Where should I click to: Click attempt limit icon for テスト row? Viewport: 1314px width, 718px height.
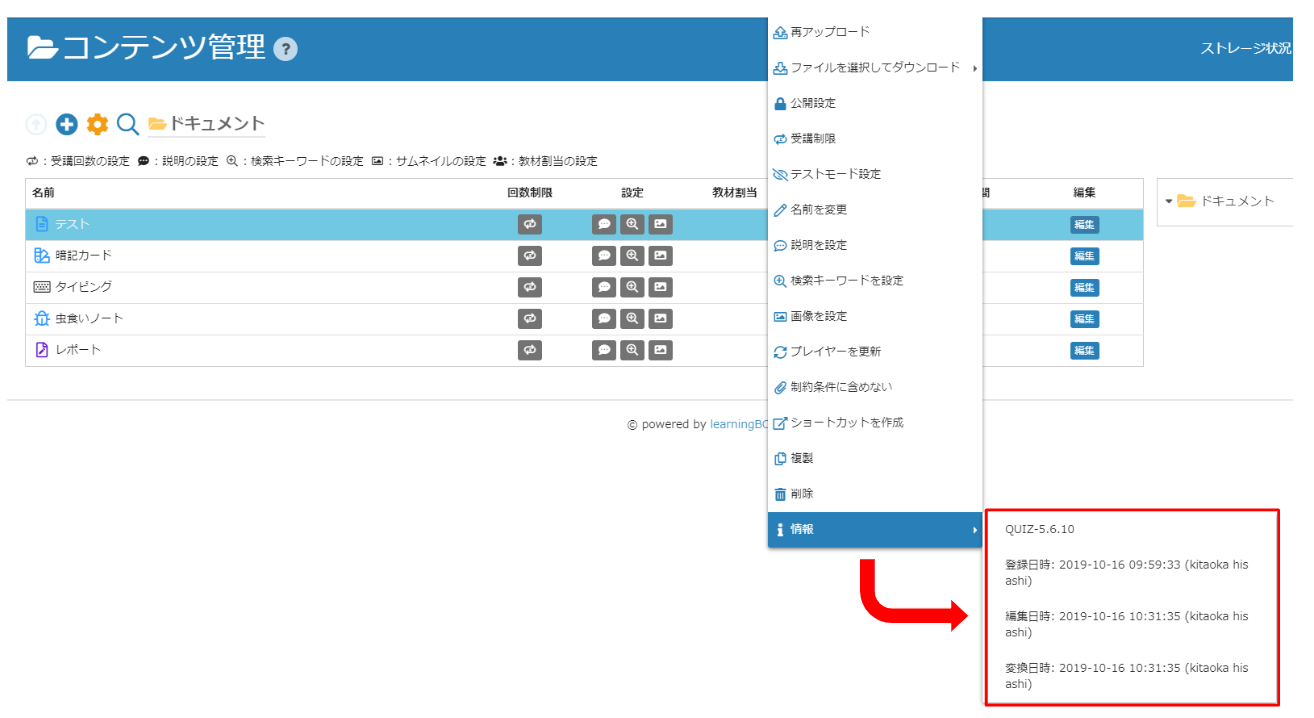(529, 225)
